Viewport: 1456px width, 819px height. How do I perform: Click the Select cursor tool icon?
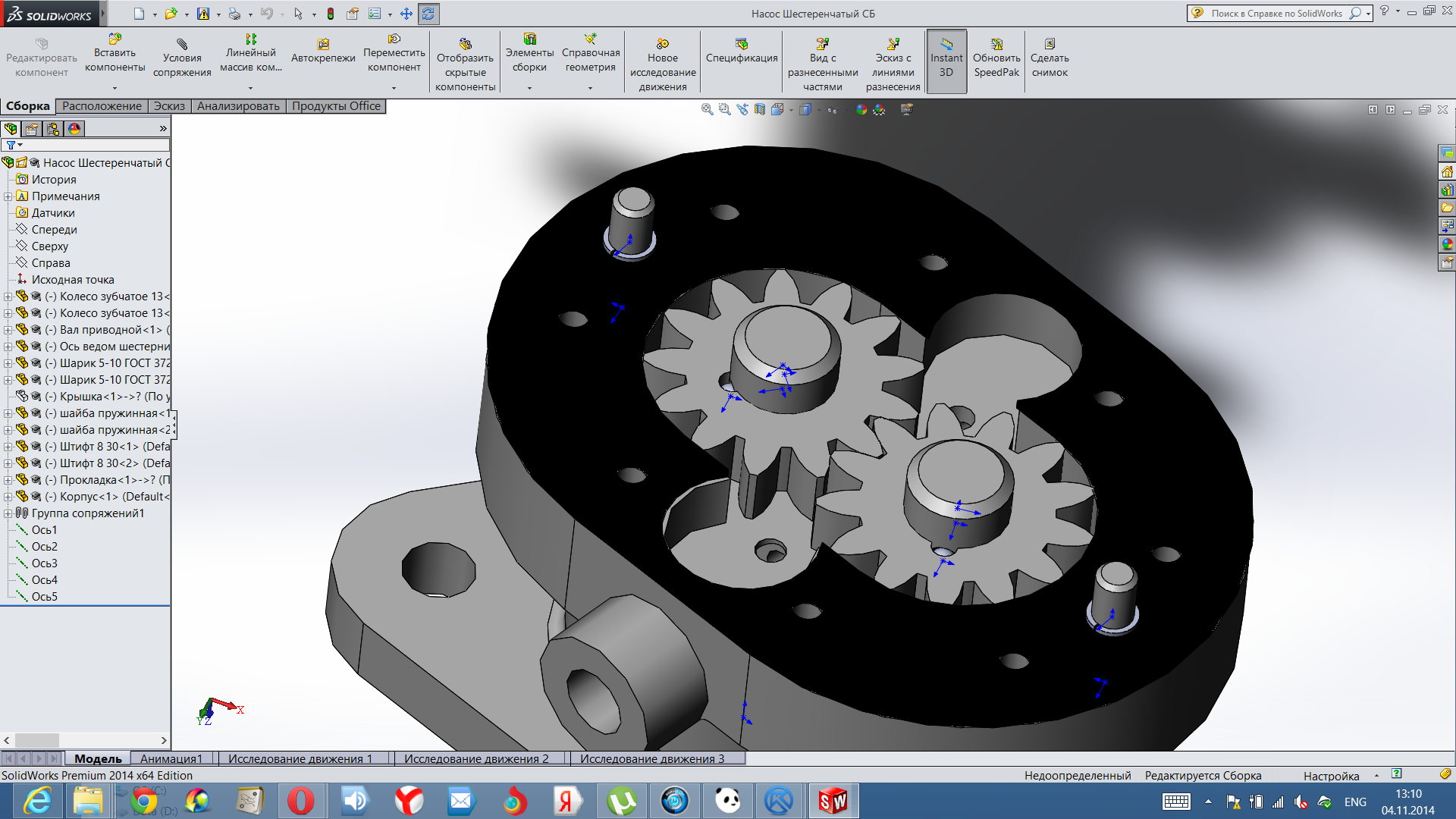tap(298, 14)
